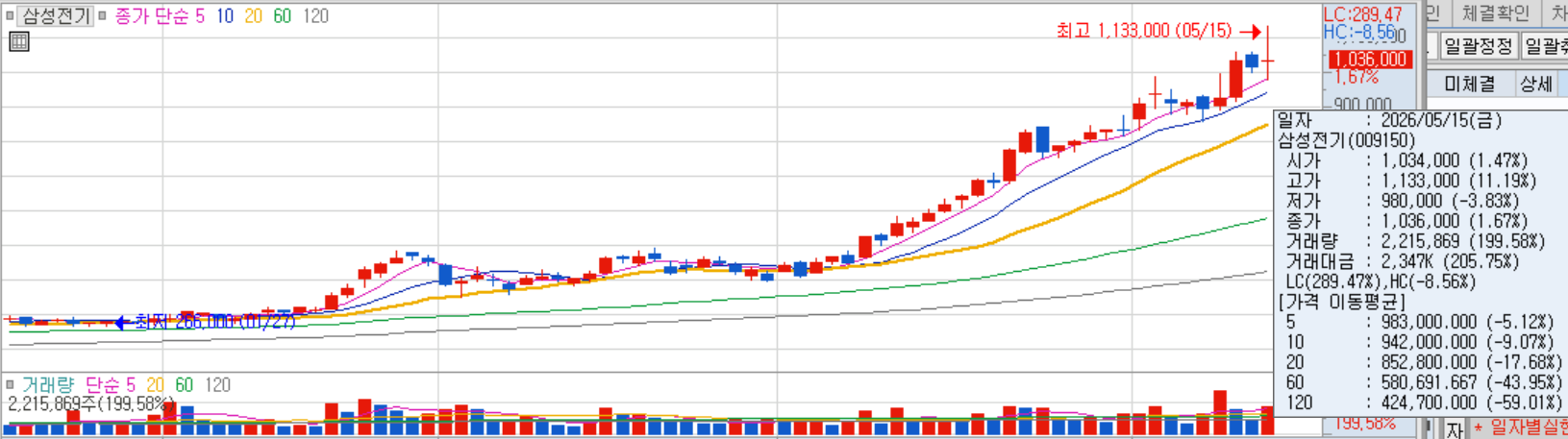Open the data grid table icon

[x=18, y=41]
